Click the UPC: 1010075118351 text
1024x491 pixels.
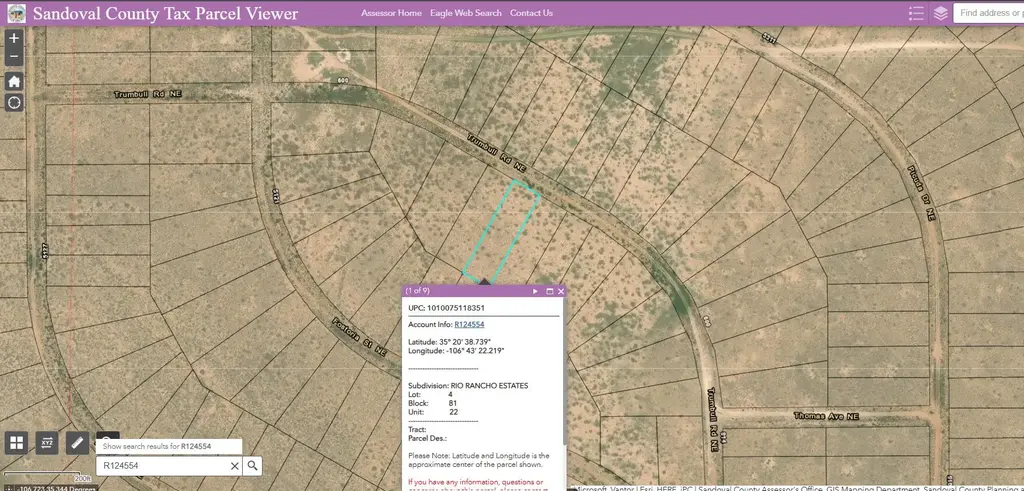(446, 308)
